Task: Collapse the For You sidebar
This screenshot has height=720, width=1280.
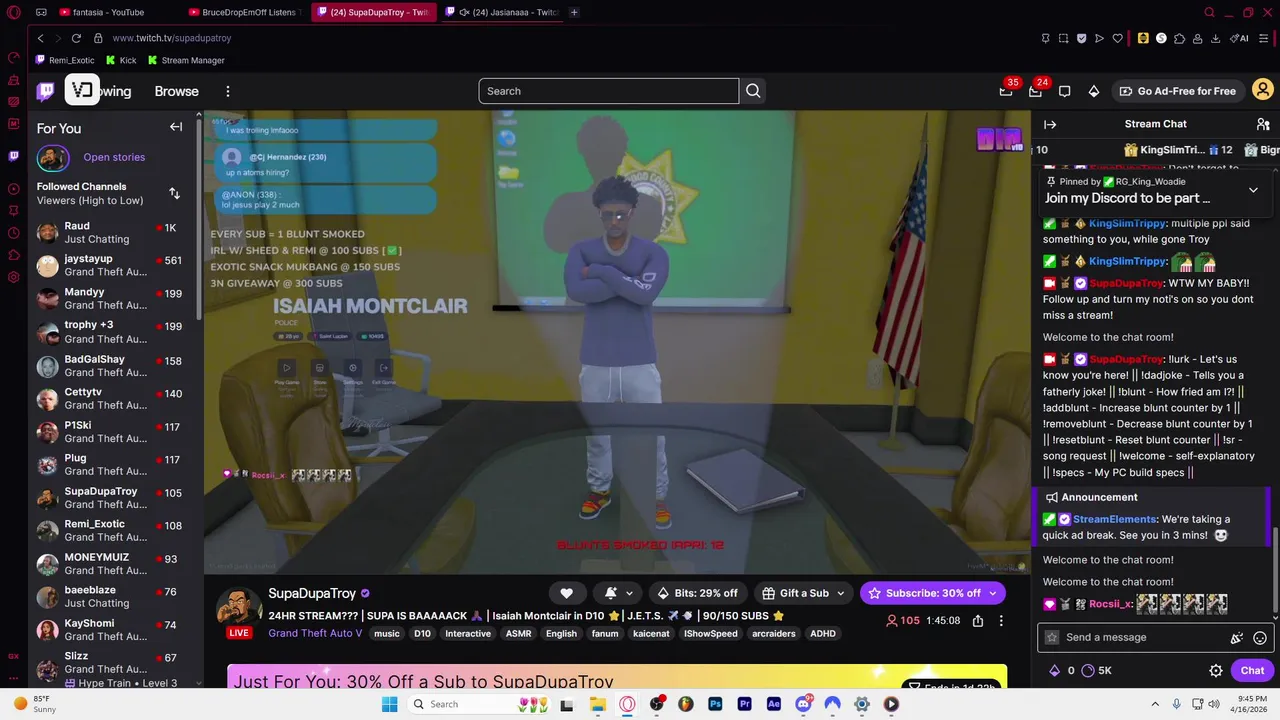Action: [176, 127]
